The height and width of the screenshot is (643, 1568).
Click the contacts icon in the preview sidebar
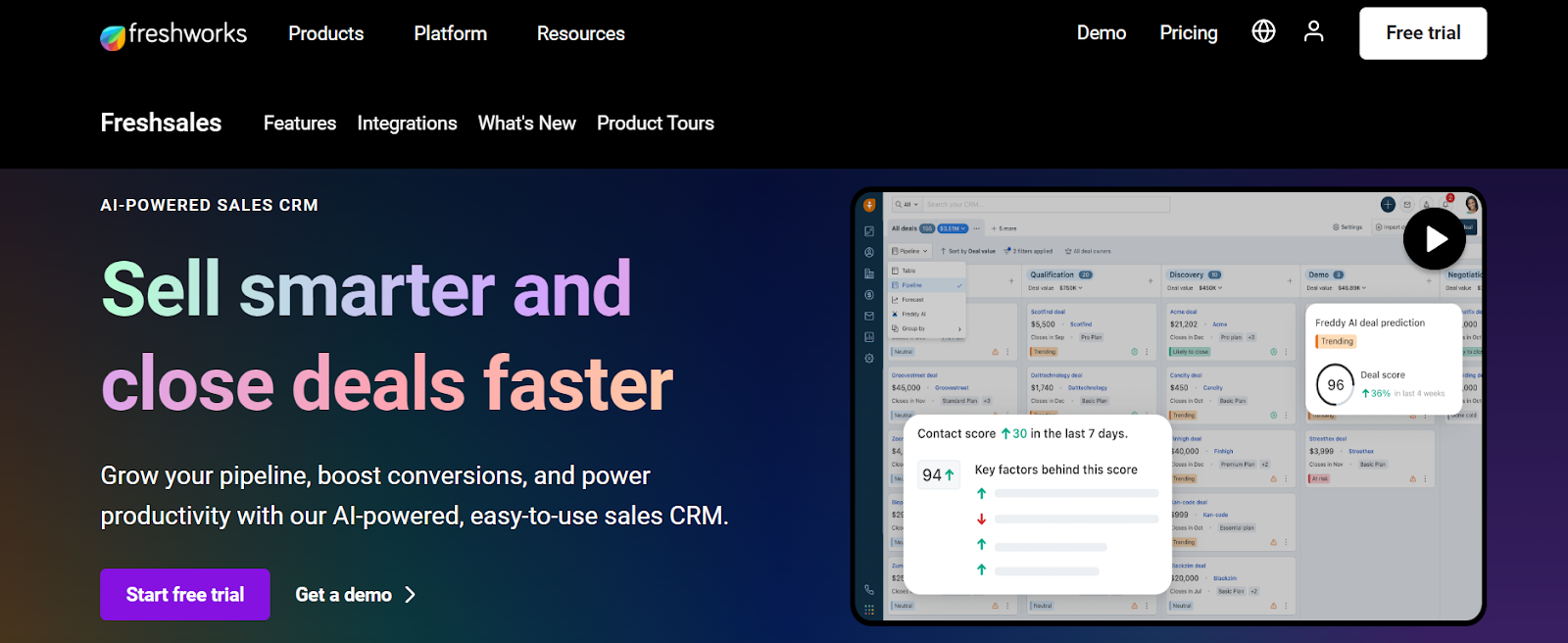pyautogui.click(x=869, y=253)
